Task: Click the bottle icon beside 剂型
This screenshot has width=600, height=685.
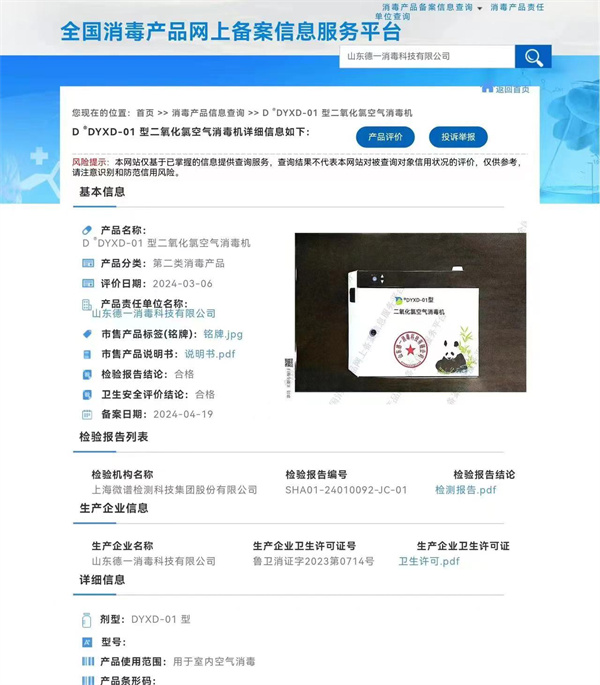Action: (x=87, y=620)
